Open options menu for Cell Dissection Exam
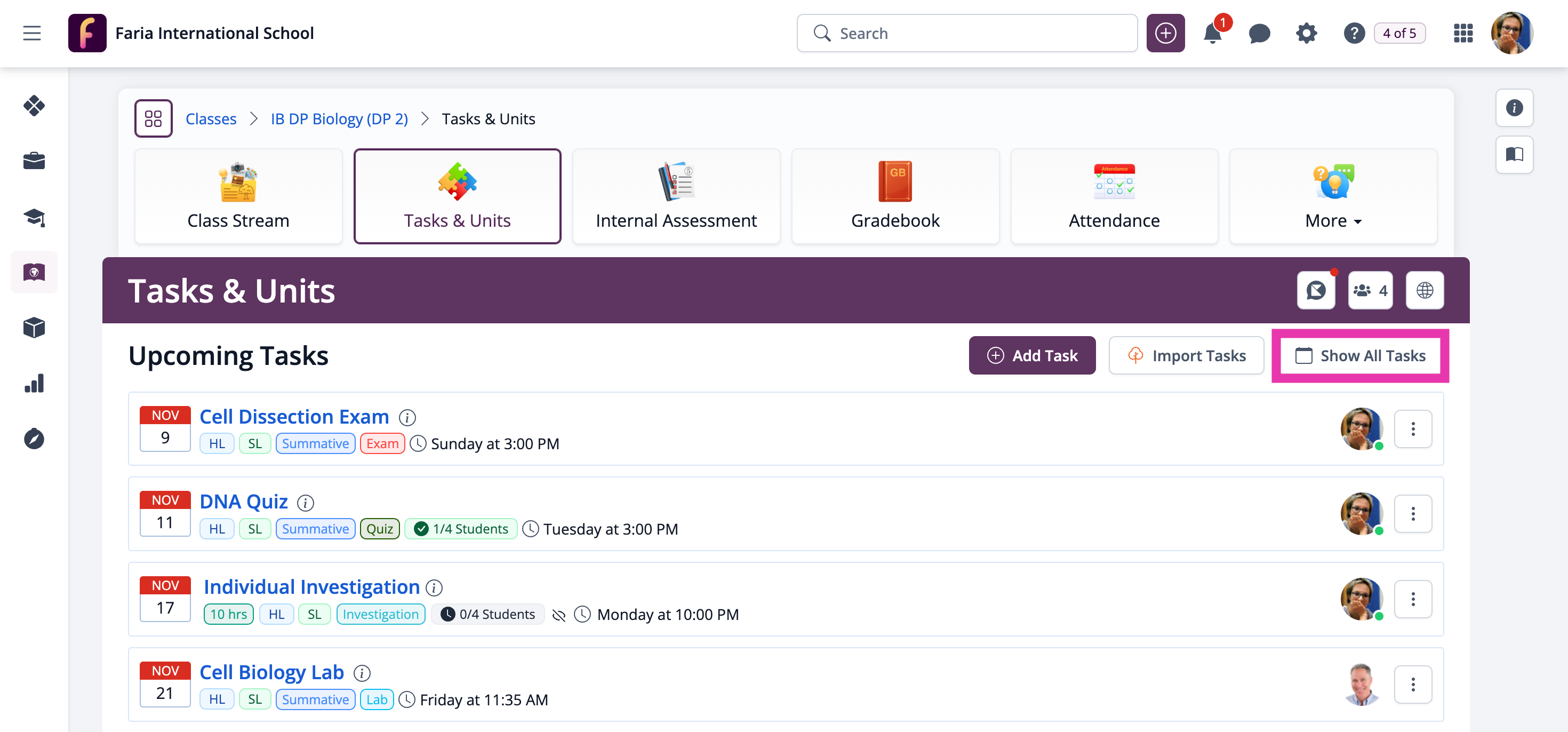This screenshot has height=732, width=1568. pos(1413,429)
